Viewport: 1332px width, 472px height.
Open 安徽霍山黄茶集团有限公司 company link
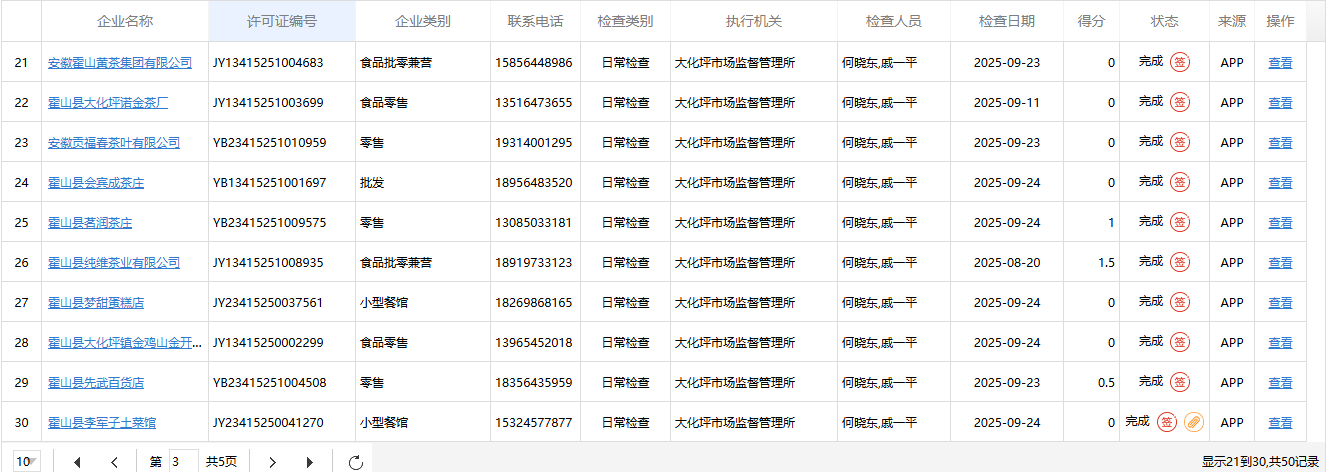point(120,63)
